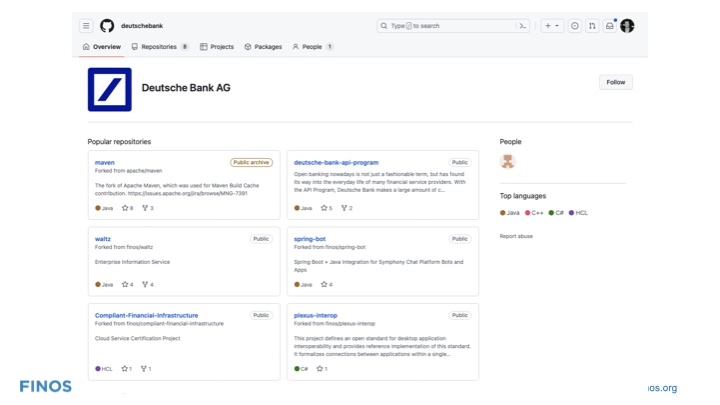Screen dimensions: 720x405
Task: Open the hamburger navigation menu
Action: (x=86, y=26)
